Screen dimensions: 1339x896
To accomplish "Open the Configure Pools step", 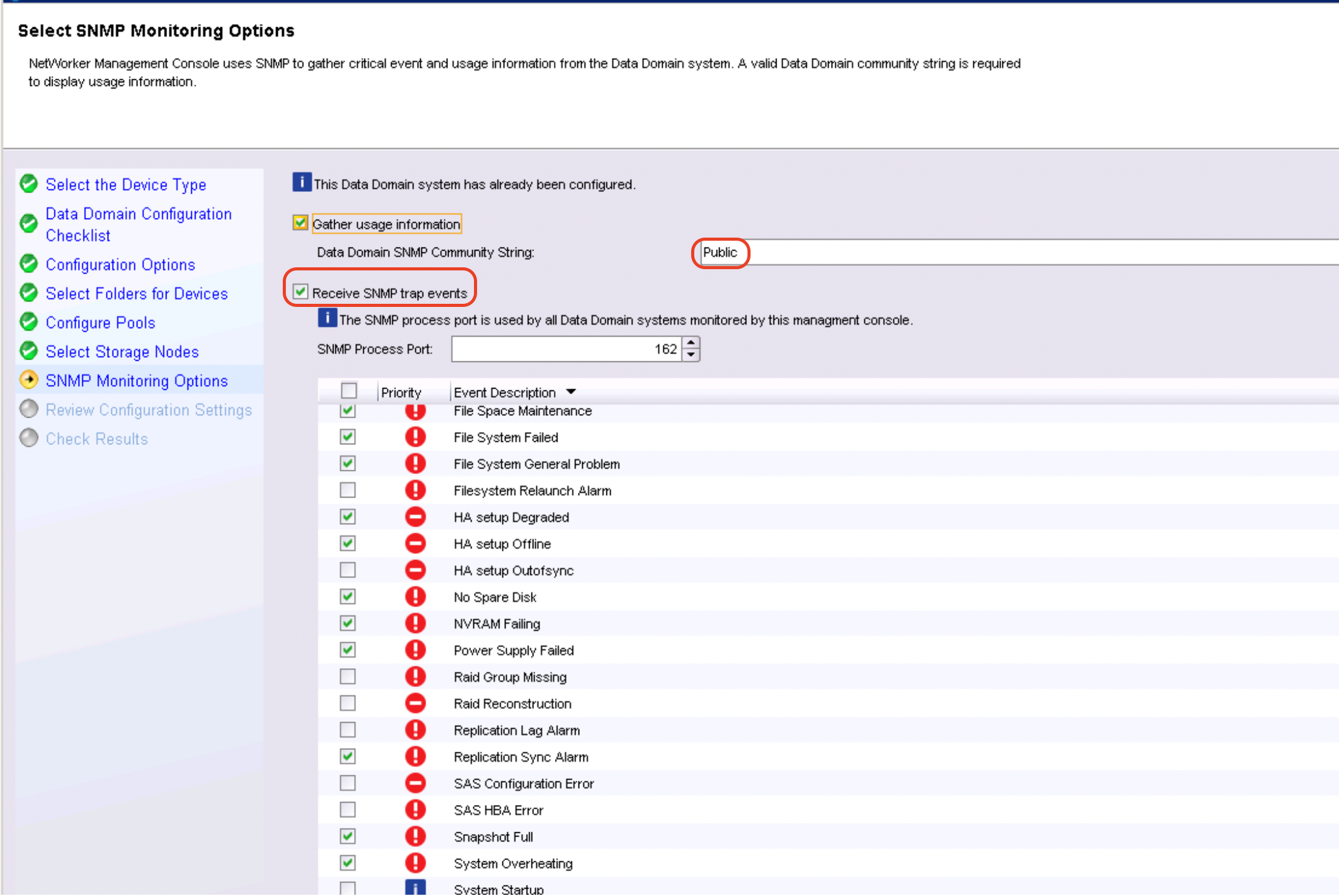I will click(100, 322).
